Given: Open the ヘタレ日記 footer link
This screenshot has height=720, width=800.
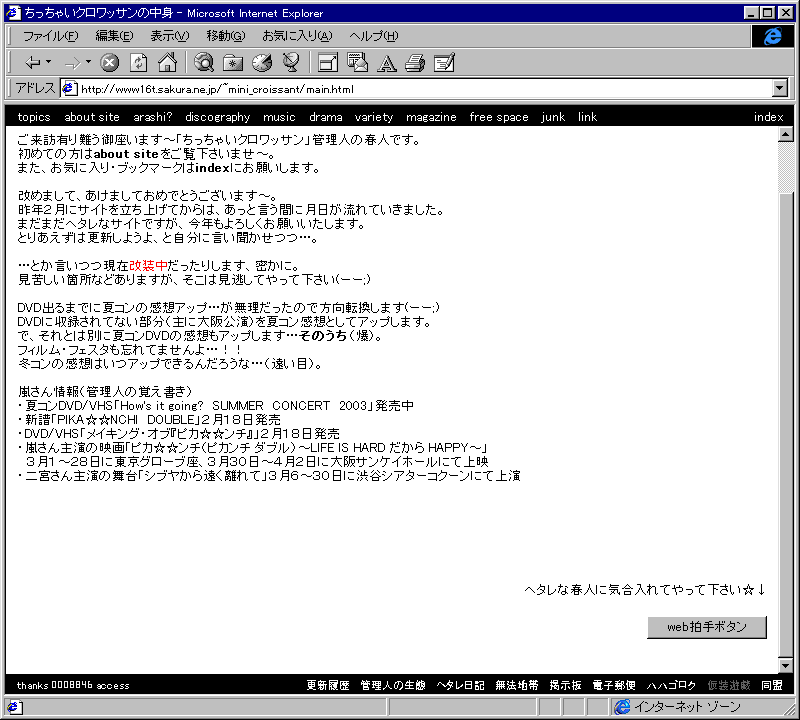Looking at the screenshot, I should pos(460,685).
